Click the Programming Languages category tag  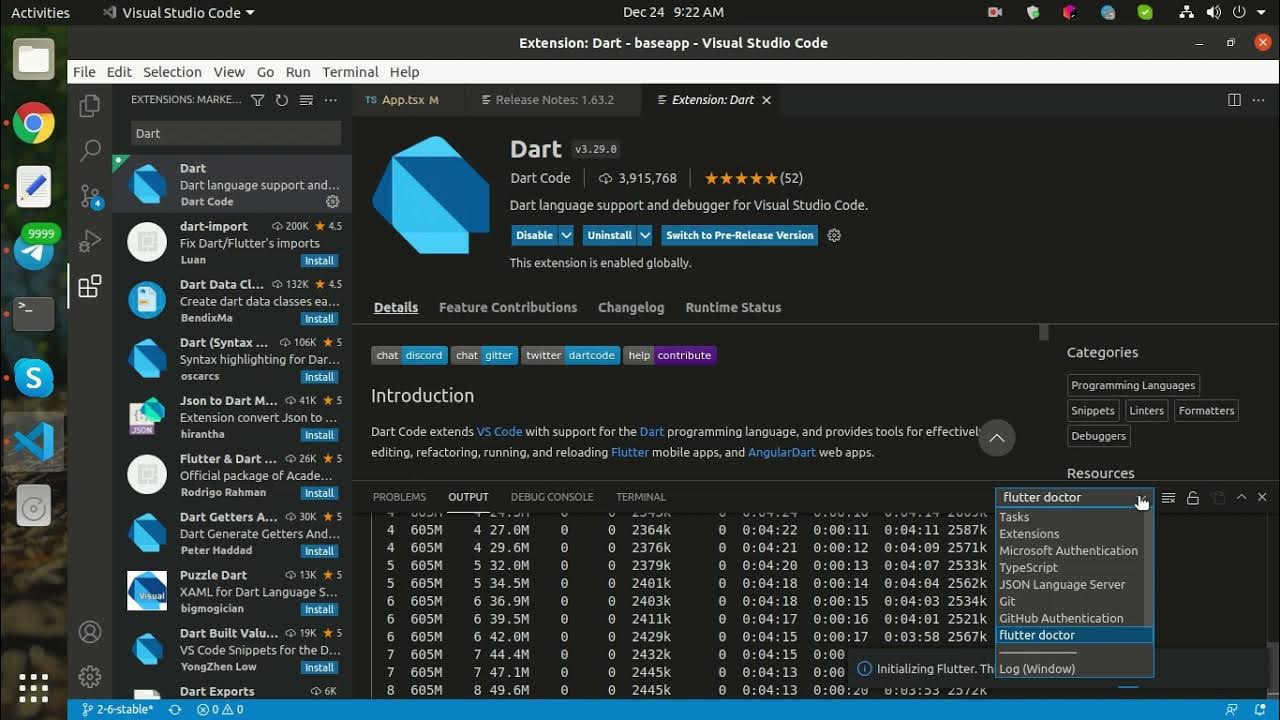pyautogui.click(x=1133, y=385)
